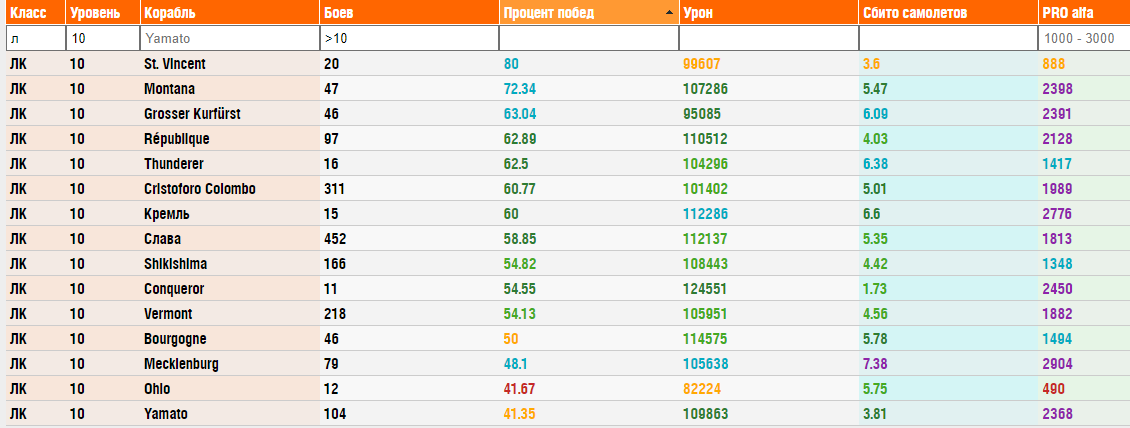The height and width of the screenshot is (428, 1130).
Task: Click the Кремль ship name cell
Action: point(167,214)
